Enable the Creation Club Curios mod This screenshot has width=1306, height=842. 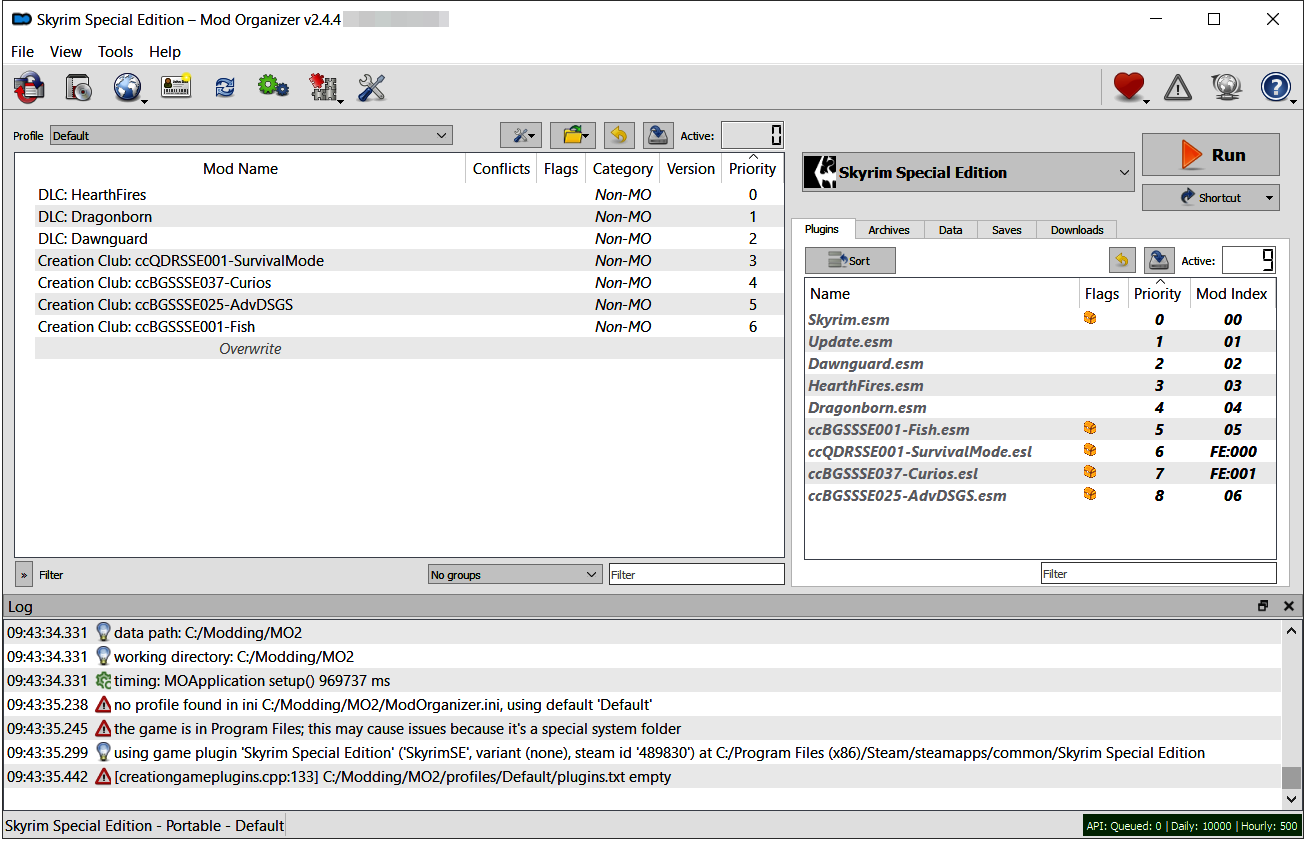[x=26, y=282]
